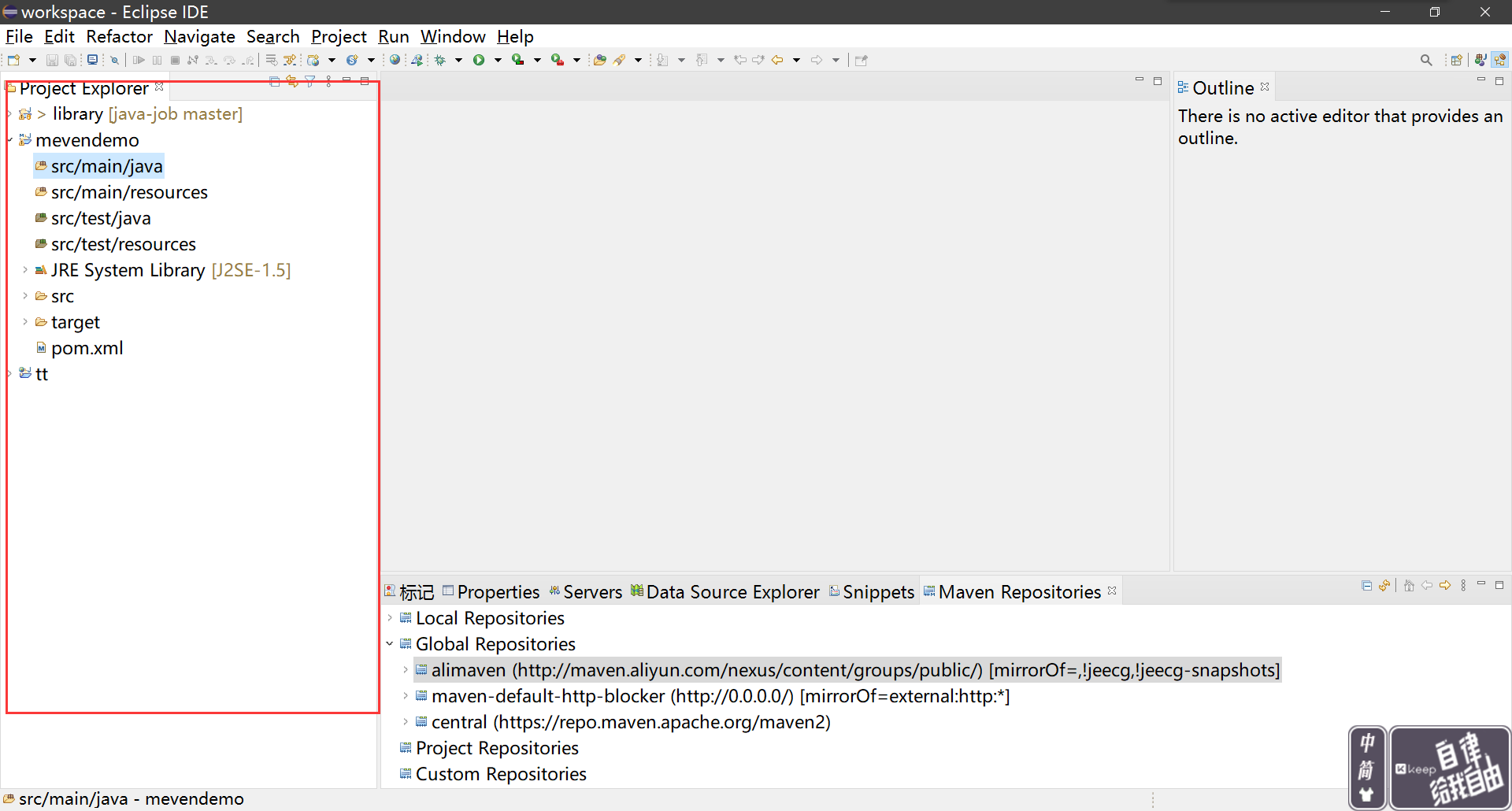This screenshot has height=811, width=1512.
Task: Select the central Maven repository entry
Action: tap(630, 722)
